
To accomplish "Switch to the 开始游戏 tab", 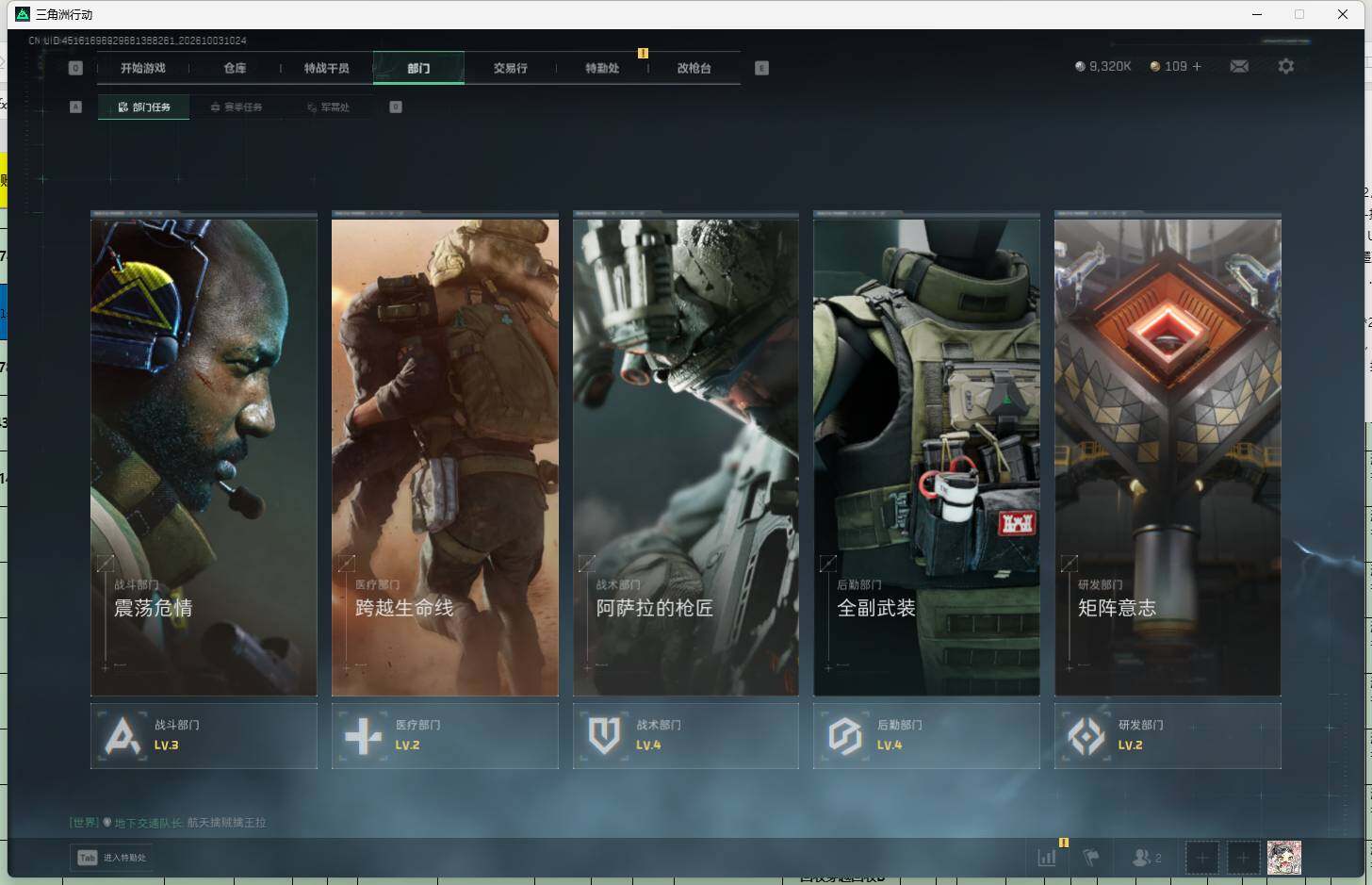I will [143, 68].
